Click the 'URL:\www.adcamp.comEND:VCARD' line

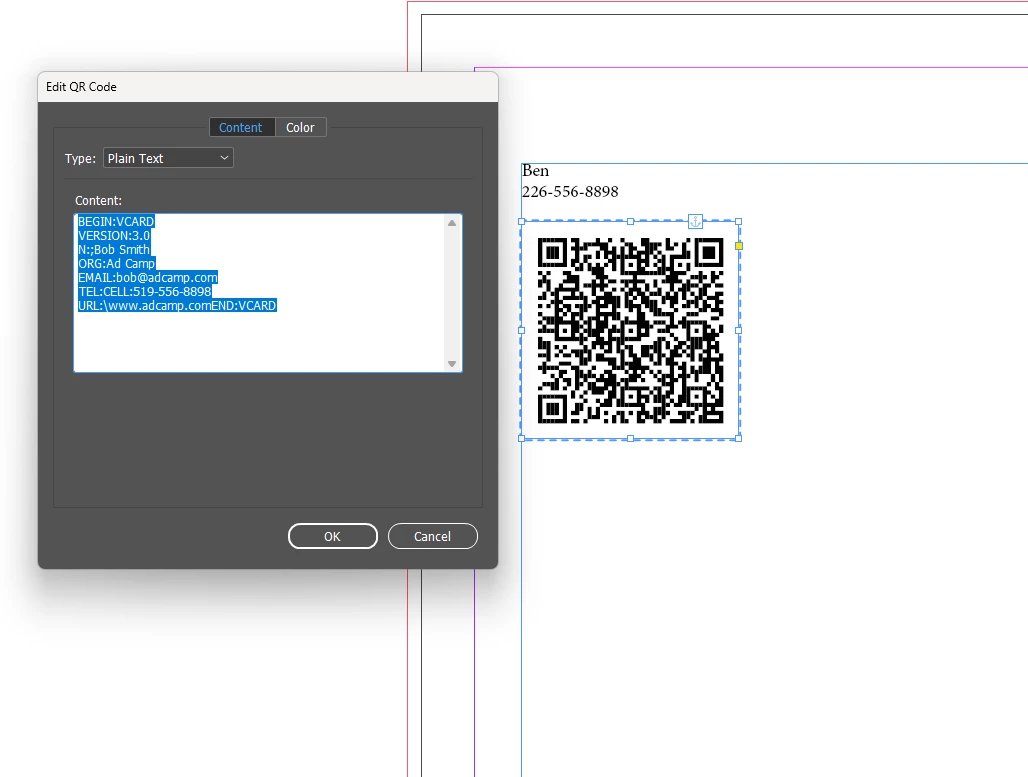[x=177, y=306]
